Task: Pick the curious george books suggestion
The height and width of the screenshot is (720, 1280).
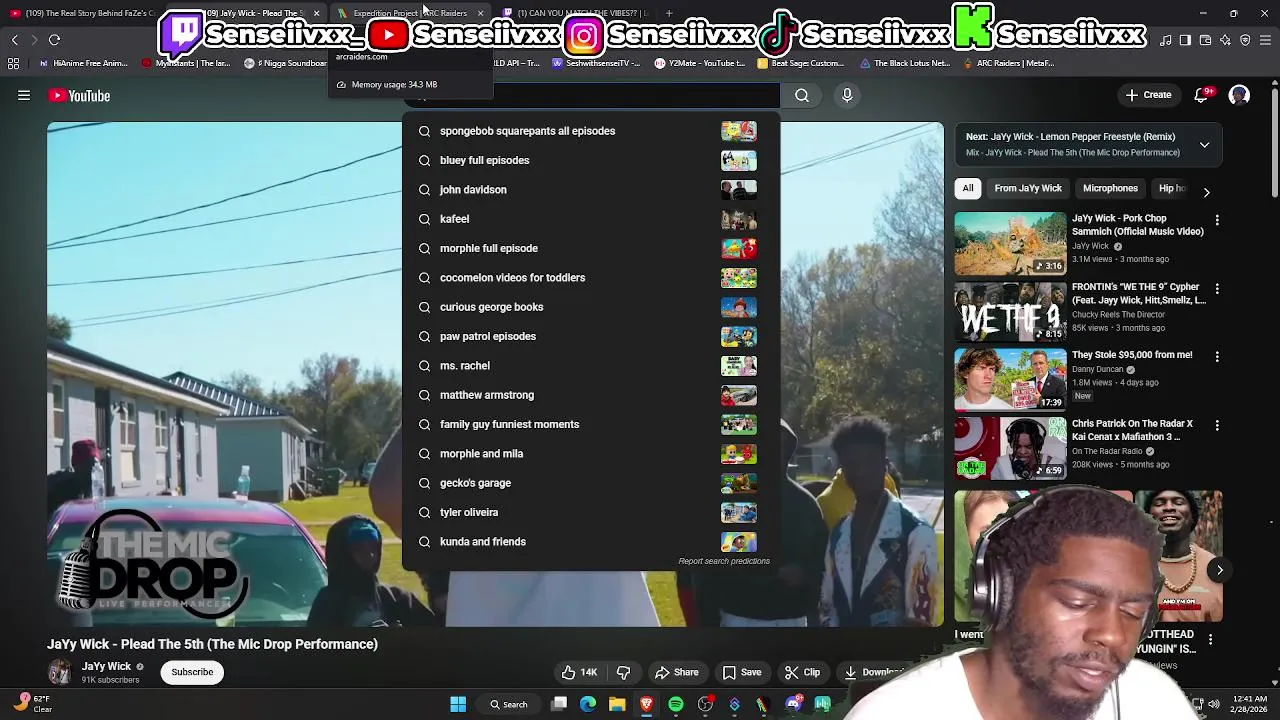Action: tap(590, 307)
